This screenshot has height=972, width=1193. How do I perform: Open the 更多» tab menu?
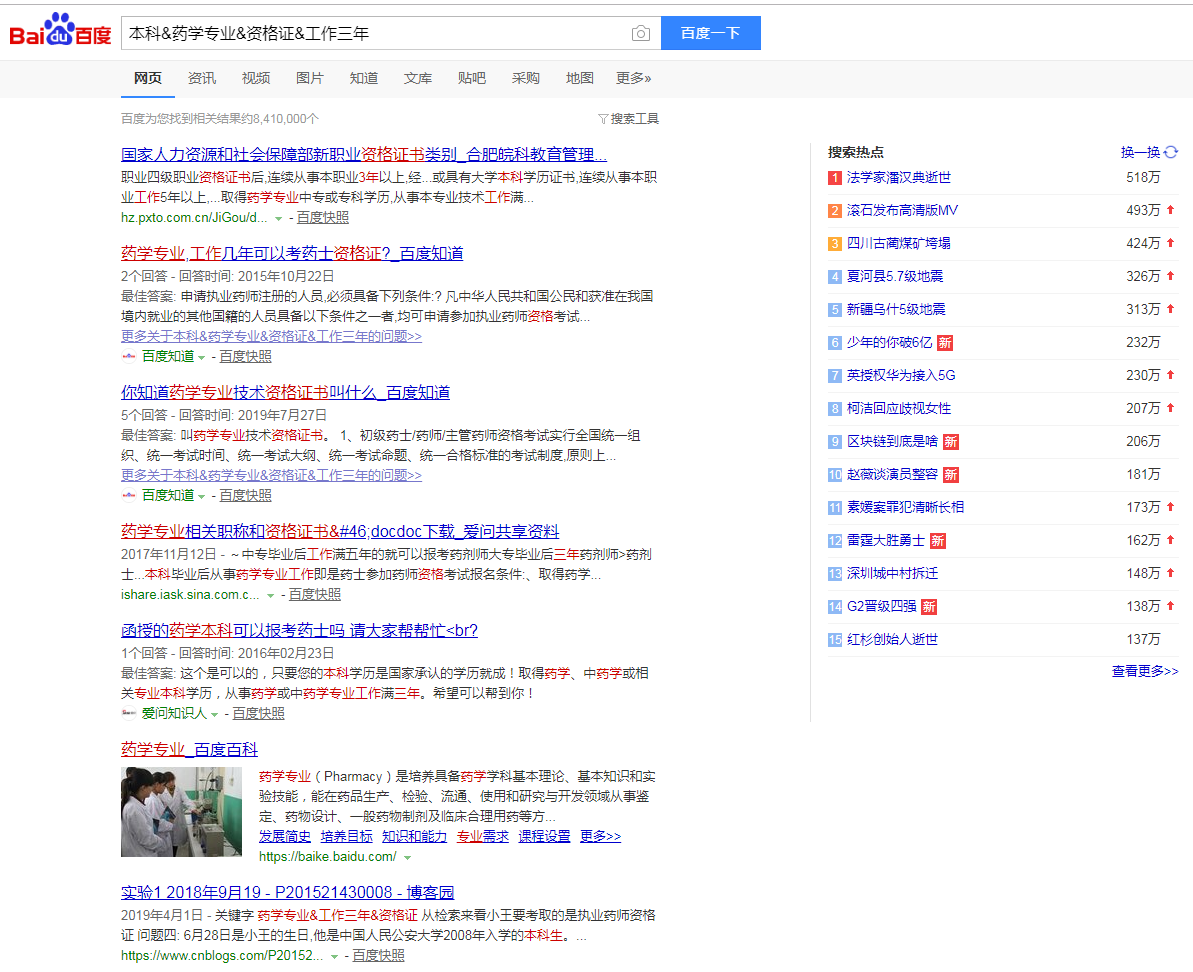633,78
